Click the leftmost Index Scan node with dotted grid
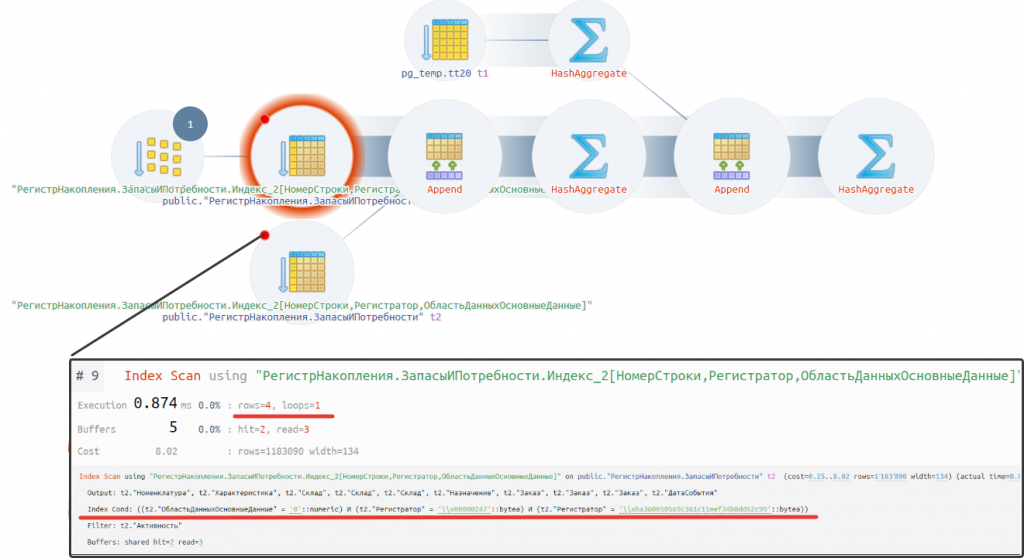The width and height of the screenshot is (1024, 558). click(157, 156)
